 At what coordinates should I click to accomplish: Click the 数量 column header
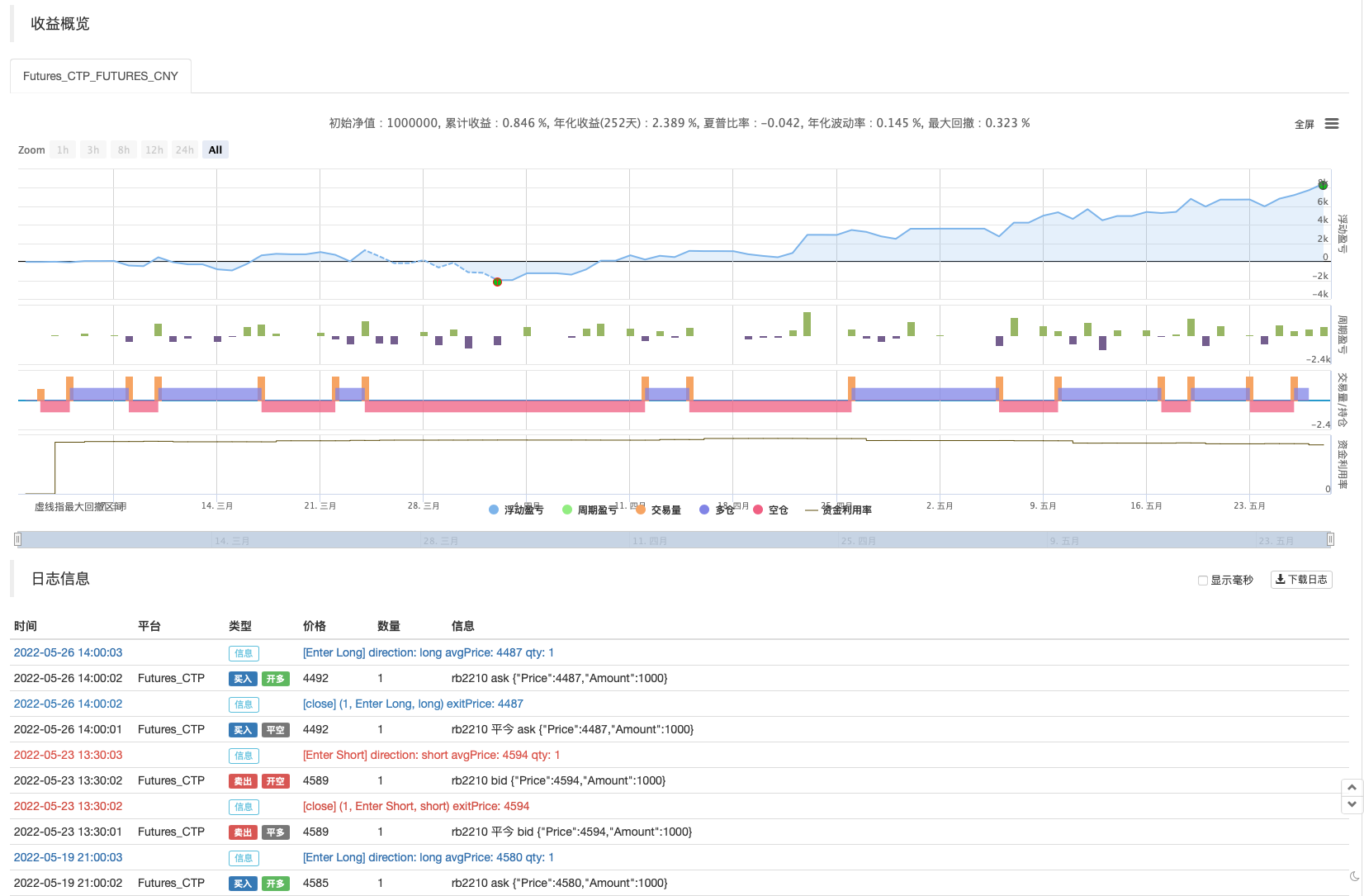point(389,626)
